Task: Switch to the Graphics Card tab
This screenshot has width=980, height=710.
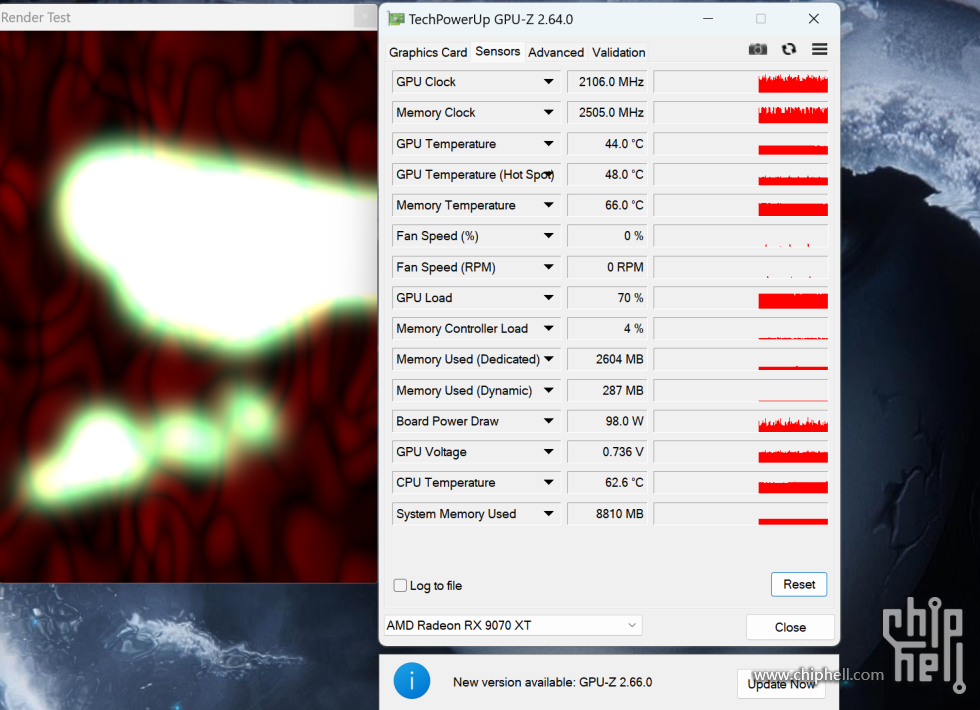Action: (x=428, y=52)
